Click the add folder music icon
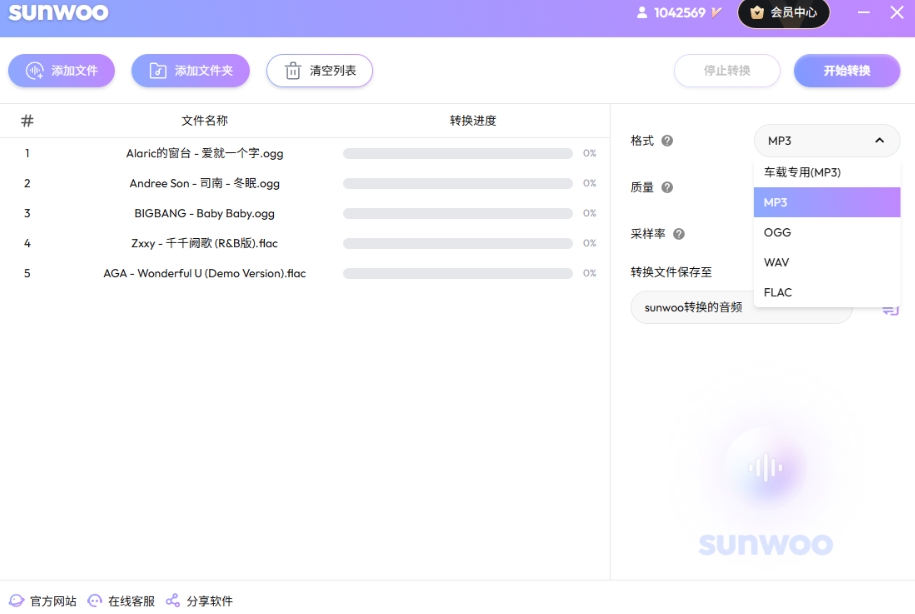Viewport: 915px width, 614px height. (158, 71)
